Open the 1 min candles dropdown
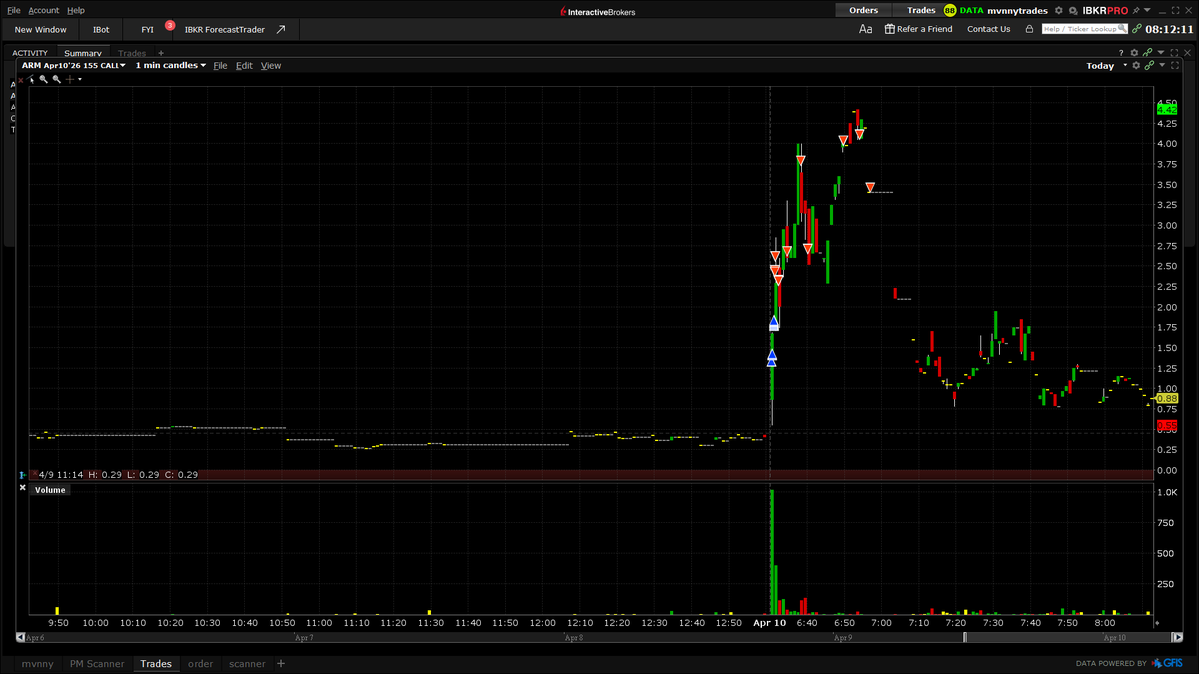Screen dimensions: 1199x674 point(171,66)
